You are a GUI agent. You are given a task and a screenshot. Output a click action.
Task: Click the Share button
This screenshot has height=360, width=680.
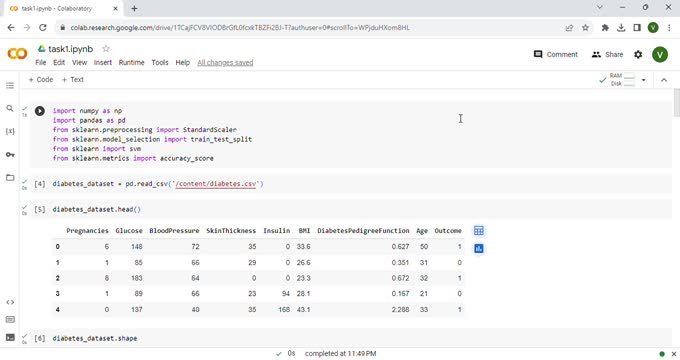pos(607,54)
